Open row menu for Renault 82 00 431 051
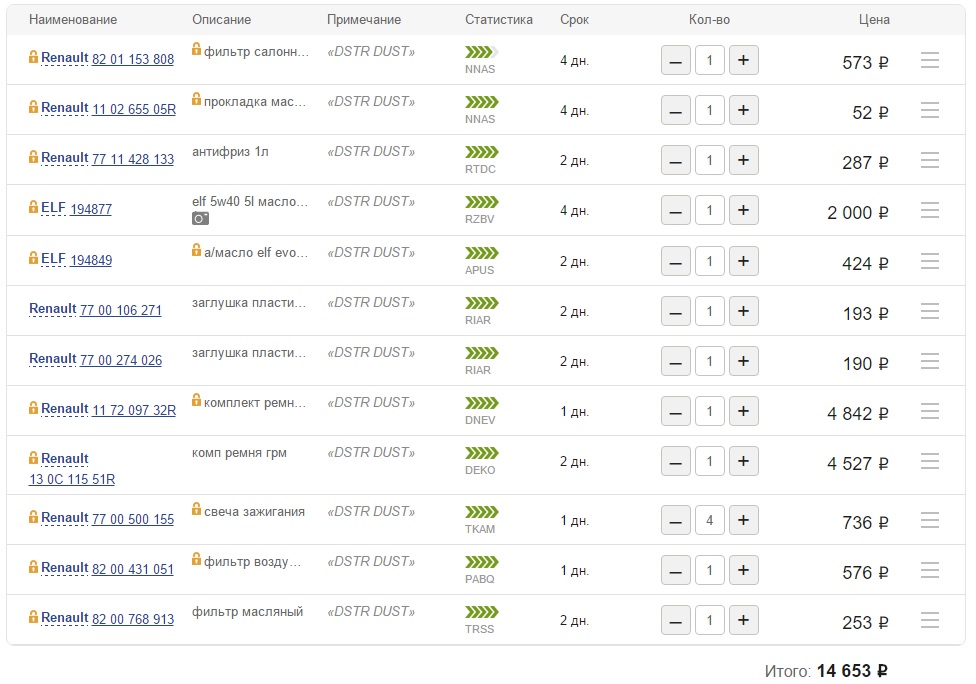976x684 pixels. (929, 570)
